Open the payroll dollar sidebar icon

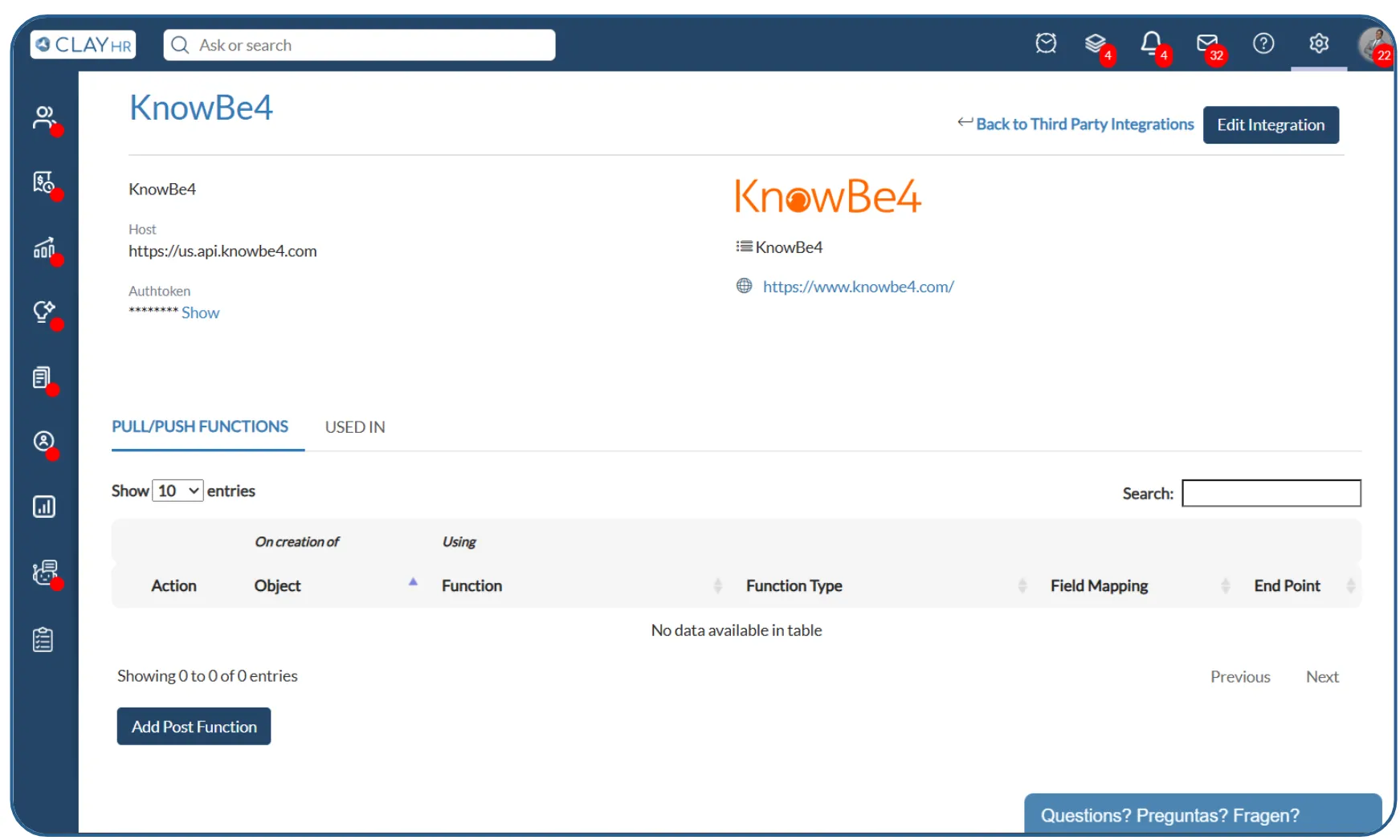click(44, 183)
